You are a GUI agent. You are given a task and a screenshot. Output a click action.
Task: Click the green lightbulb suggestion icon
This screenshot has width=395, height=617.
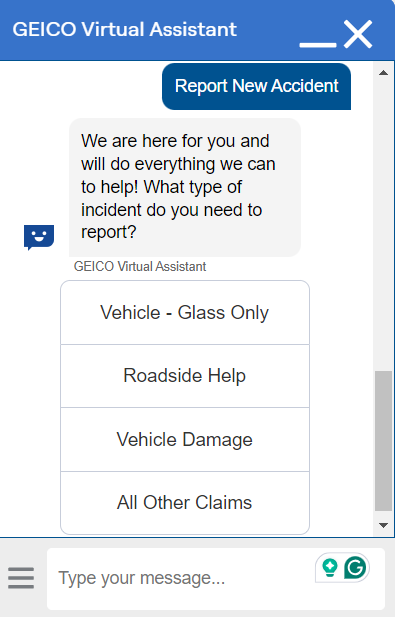click(x=330, y=567)
